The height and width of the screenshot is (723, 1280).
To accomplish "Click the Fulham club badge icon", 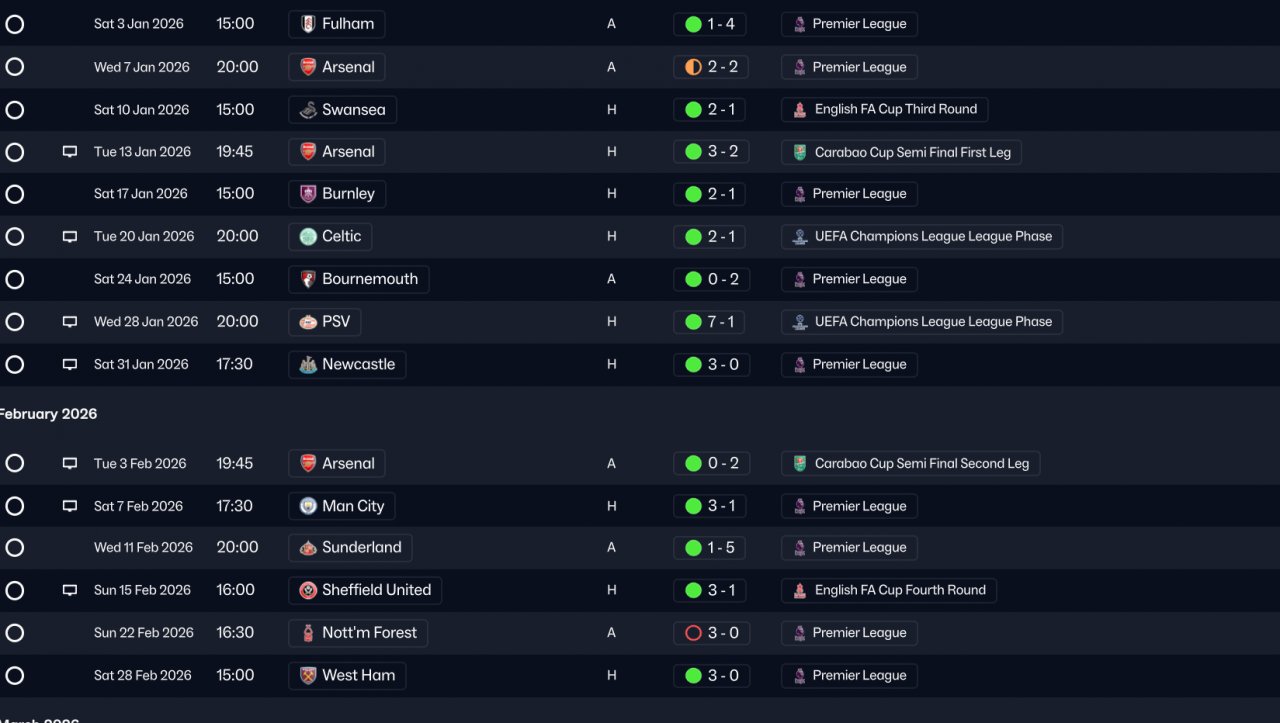I will (308, 24).
